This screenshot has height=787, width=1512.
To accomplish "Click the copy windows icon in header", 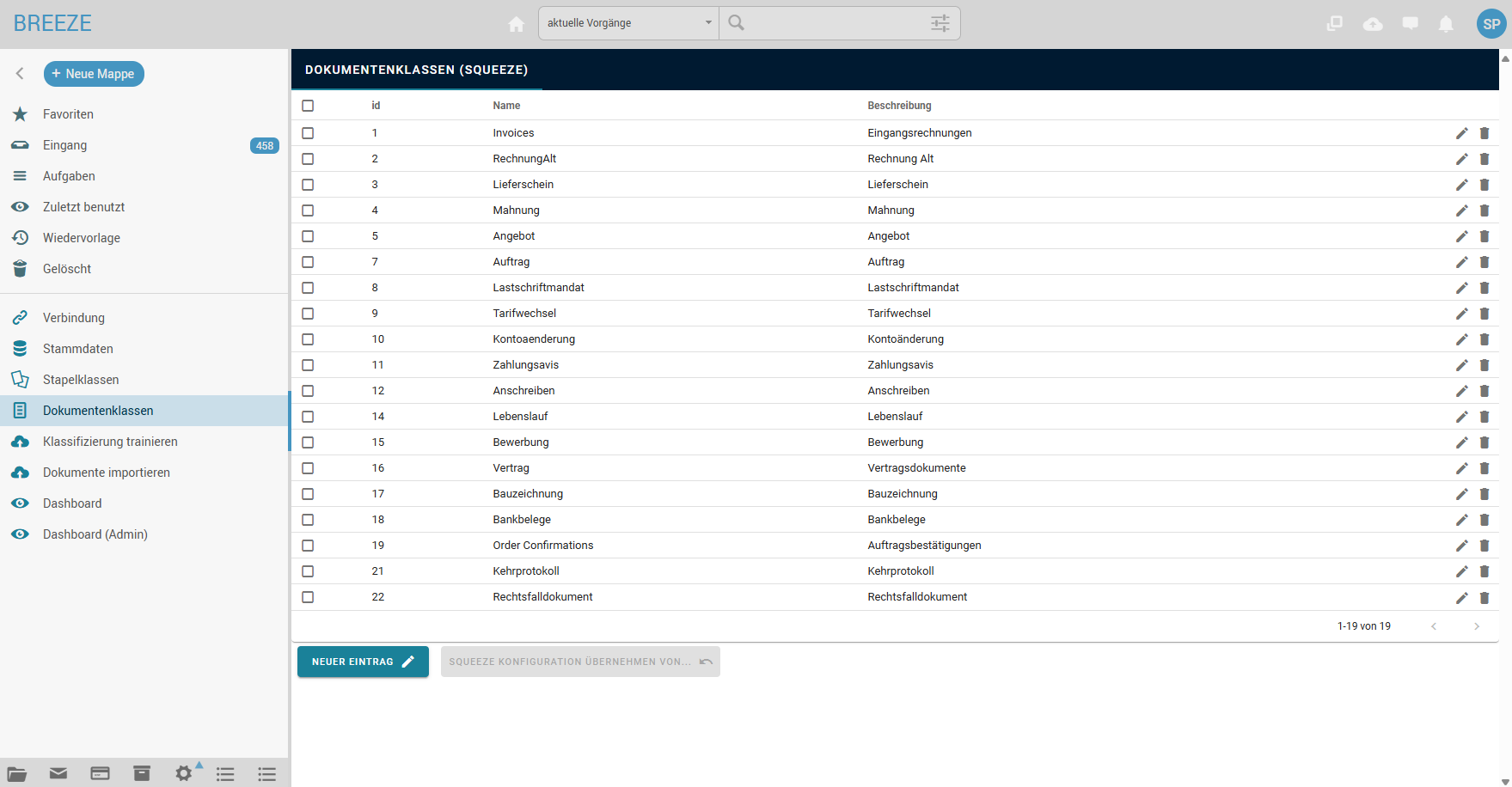I will (x=1335, y=24).
